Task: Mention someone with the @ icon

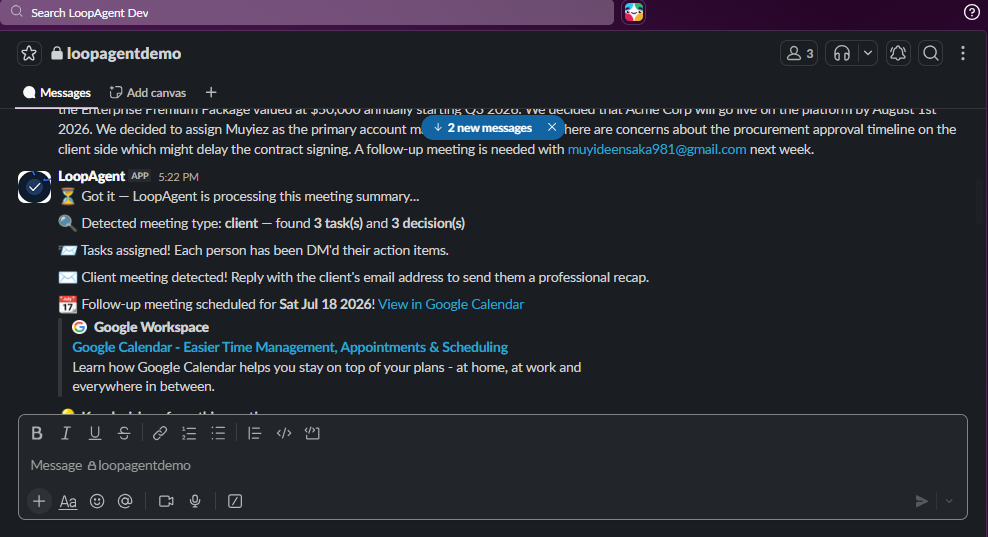Action: [125, 501]
